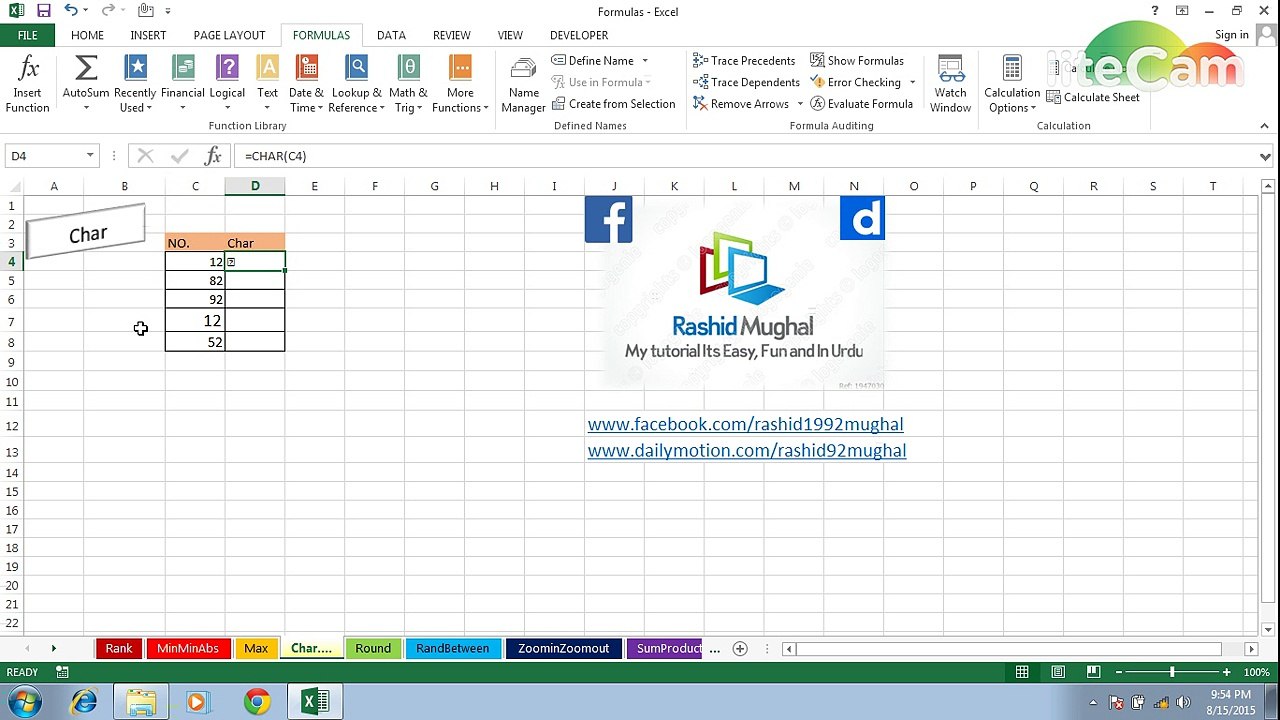Click Calculate Sheet button
The height and width of the screenshot is (720, 1280).
(x=1093, y=98)
